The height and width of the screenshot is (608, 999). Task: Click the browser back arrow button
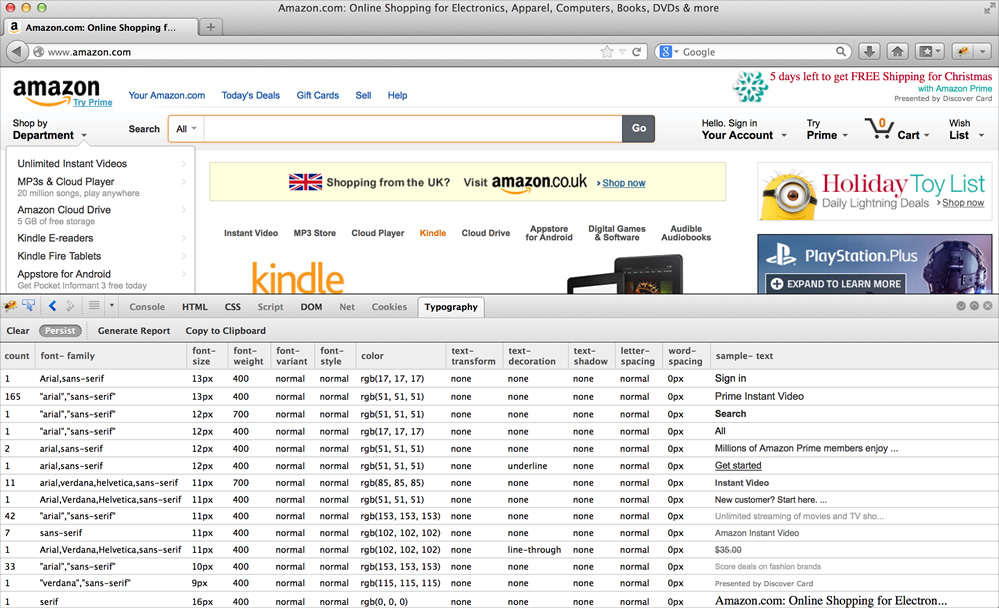(17, 52)
